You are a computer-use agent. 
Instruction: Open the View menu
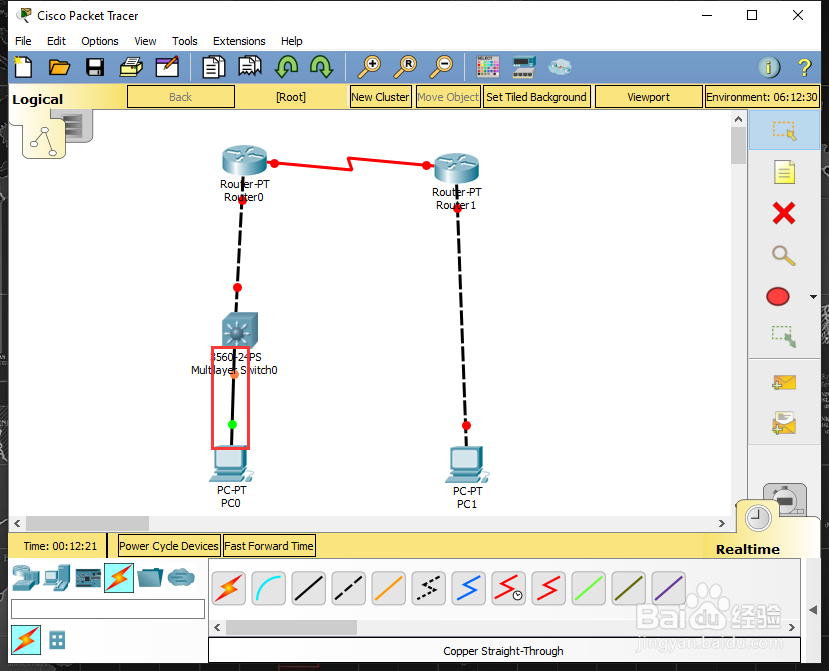click(x=145, y=41)
